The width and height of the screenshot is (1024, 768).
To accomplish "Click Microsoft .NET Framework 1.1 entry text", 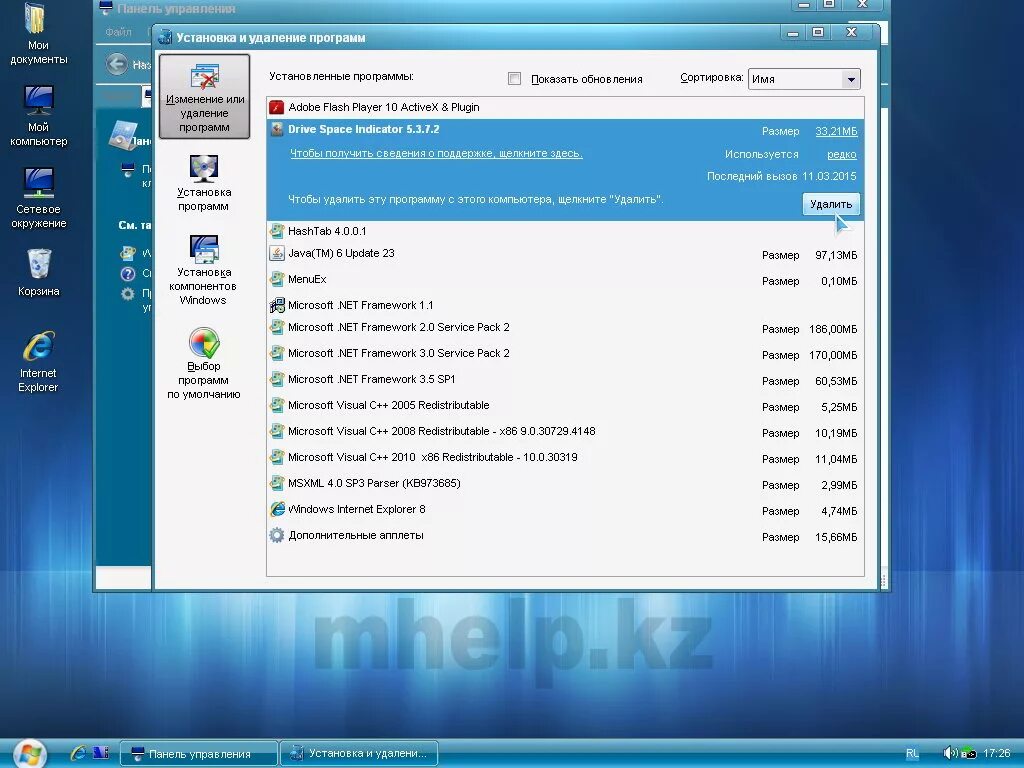I will click(x=360, y=306).
